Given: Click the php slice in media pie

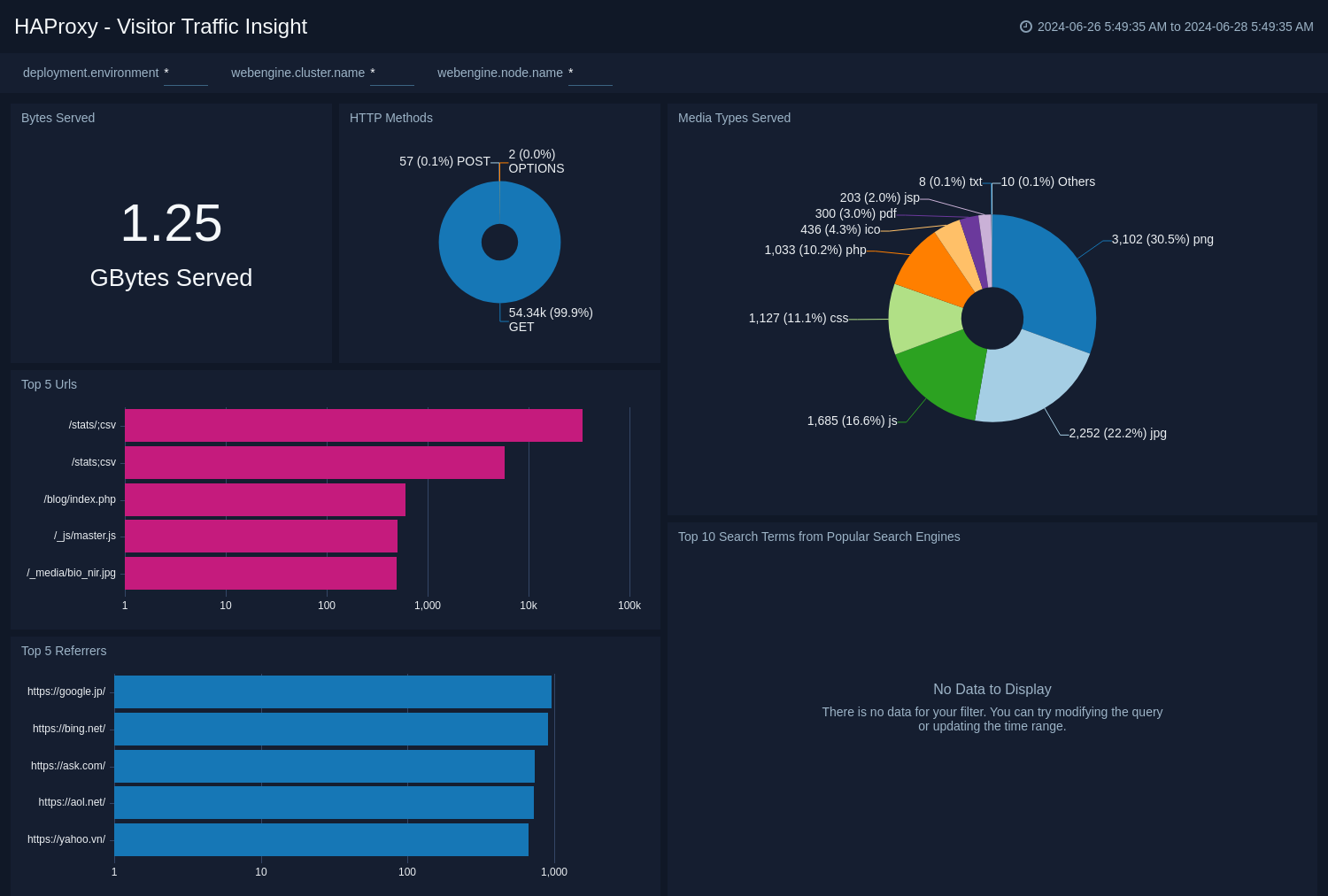Looking at the screenshot, I should point(938,270).
